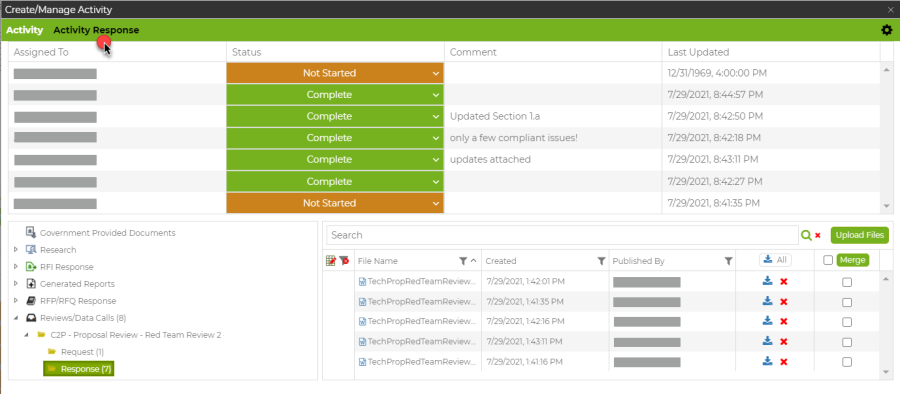
Task: Expand the RFP/RFQ Response tree node
Action: [x=16, y=300]
